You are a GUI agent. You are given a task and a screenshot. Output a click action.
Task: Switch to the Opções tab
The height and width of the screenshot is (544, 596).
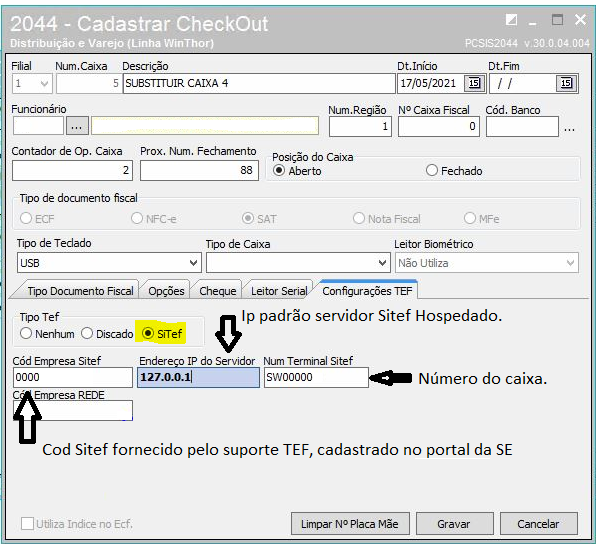[166, 291]
